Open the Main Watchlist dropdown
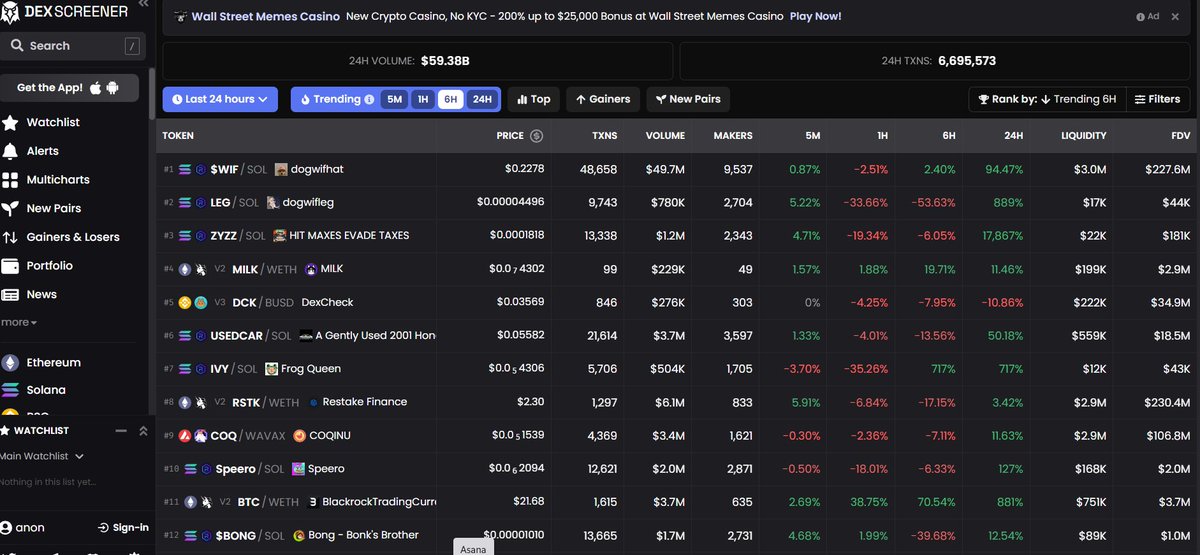 coord(41,456)
